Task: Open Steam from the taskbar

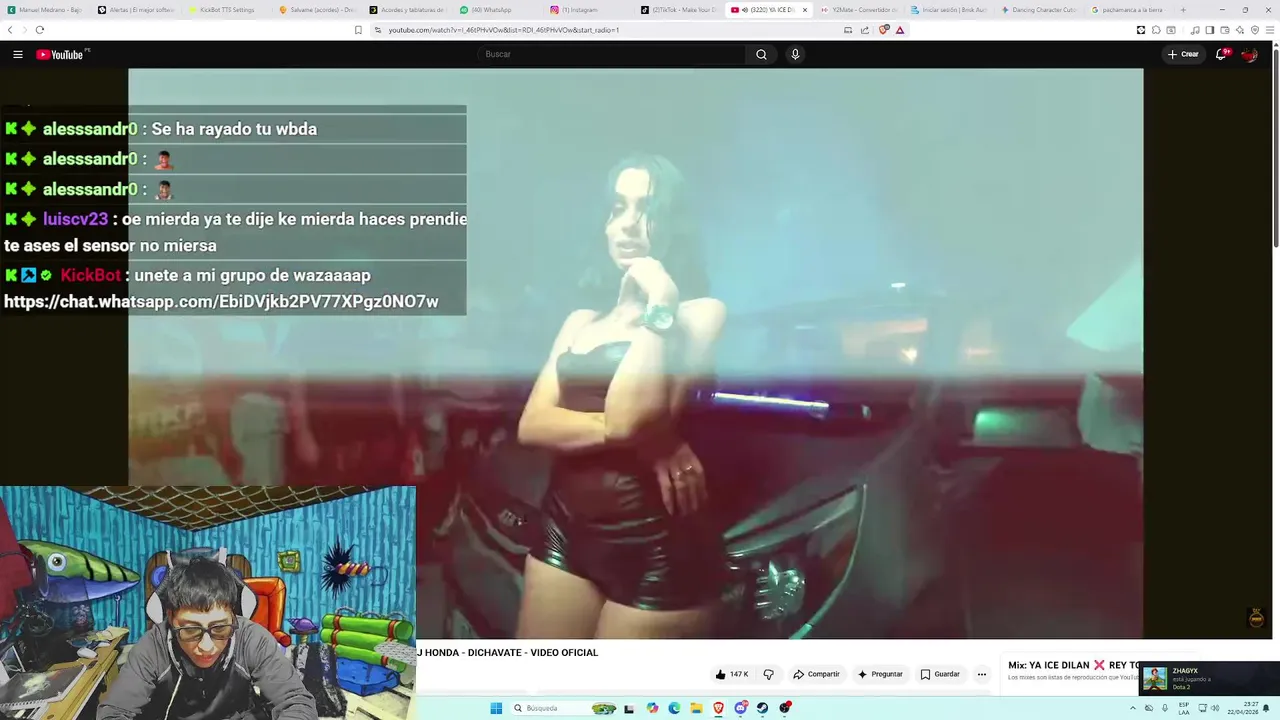Action: click(762, 708)
